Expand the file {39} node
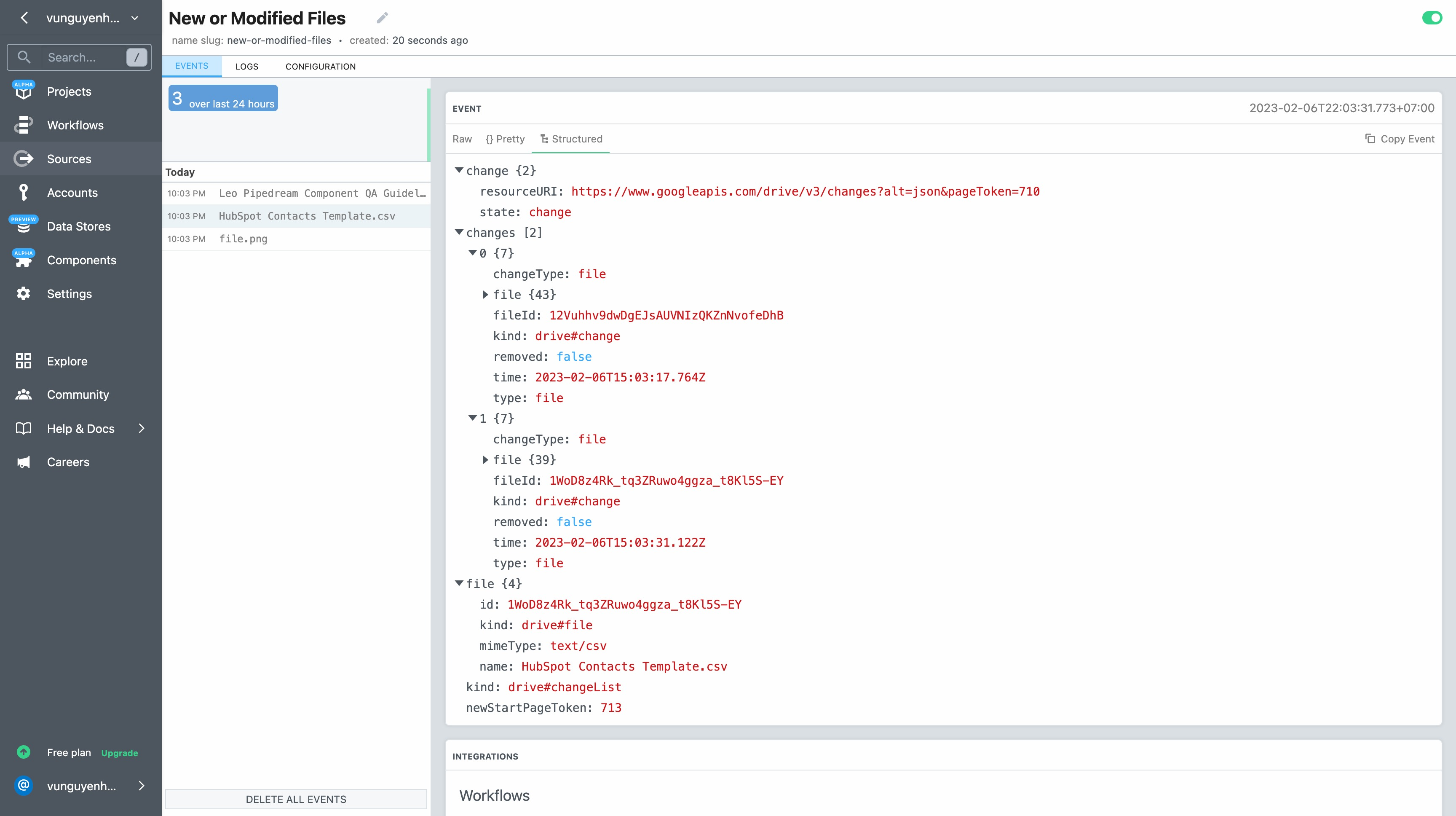Screen dimensions: 1456x816 485,460
